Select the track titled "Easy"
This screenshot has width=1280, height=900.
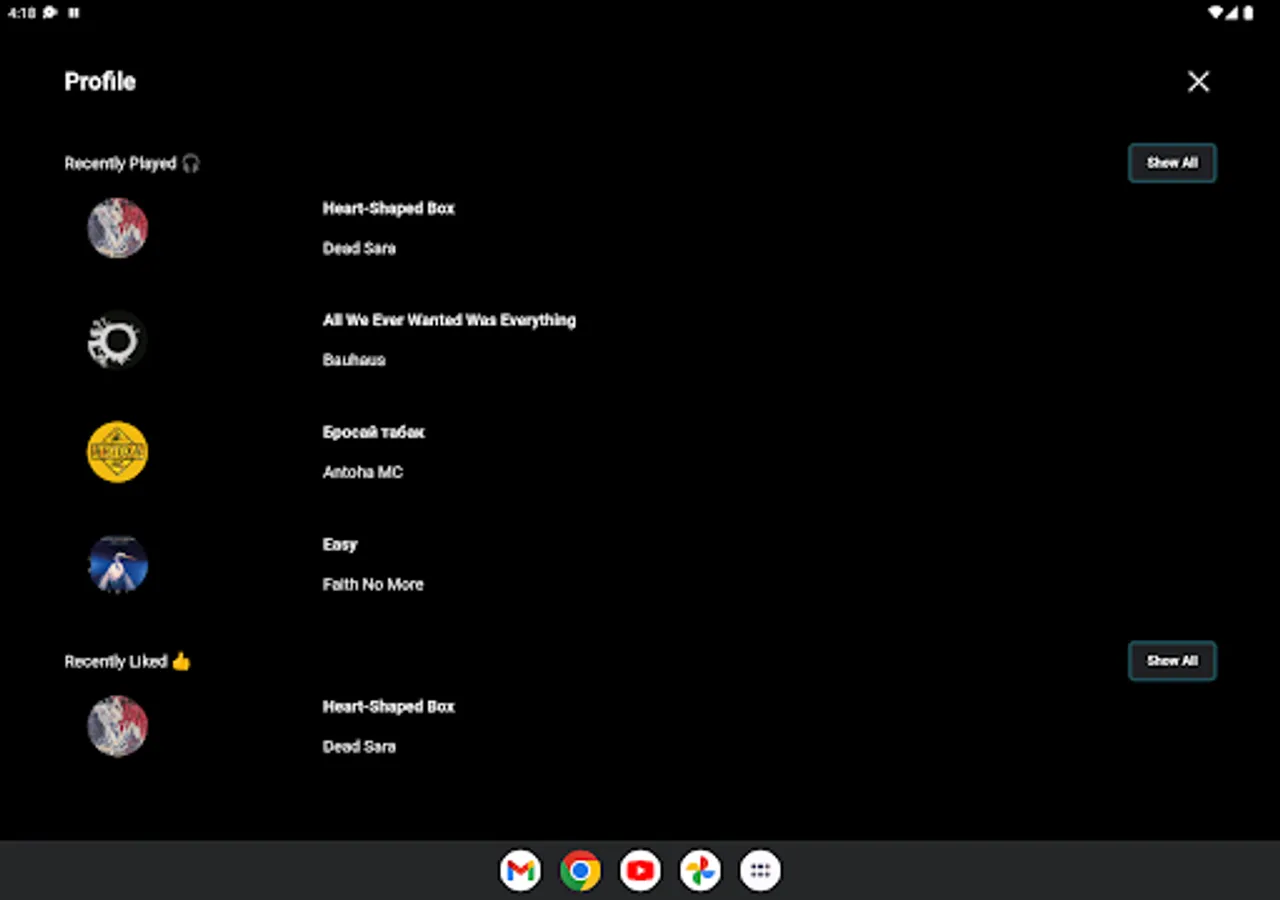pyautogui.click(x=340, y=544)
